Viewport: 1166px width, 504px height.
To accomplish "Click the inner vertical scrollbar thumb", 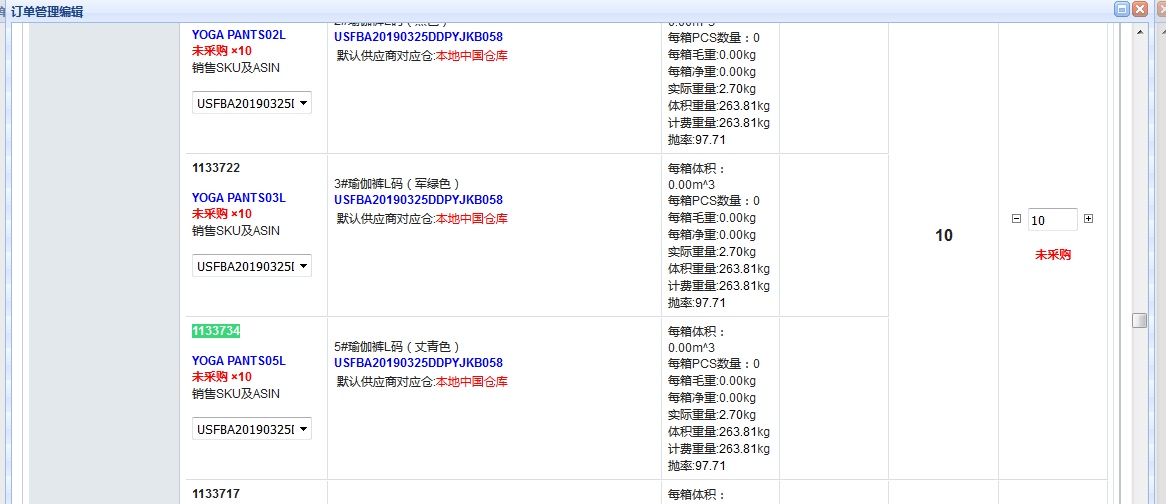I will (x=1139, y=320).
